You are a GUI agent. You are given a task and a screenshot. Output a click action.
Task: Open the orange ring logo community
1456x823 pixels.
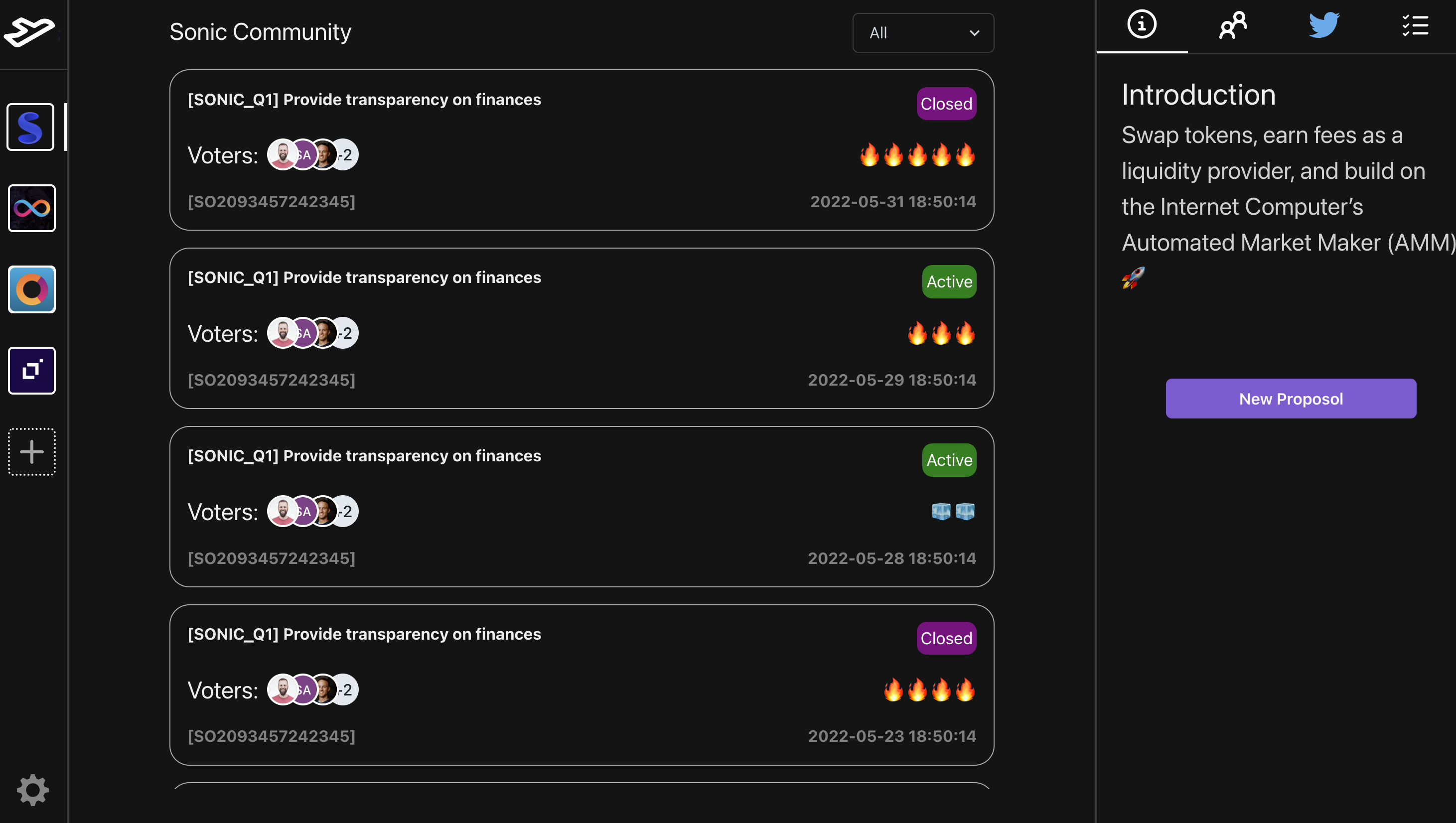pos(32,289)
